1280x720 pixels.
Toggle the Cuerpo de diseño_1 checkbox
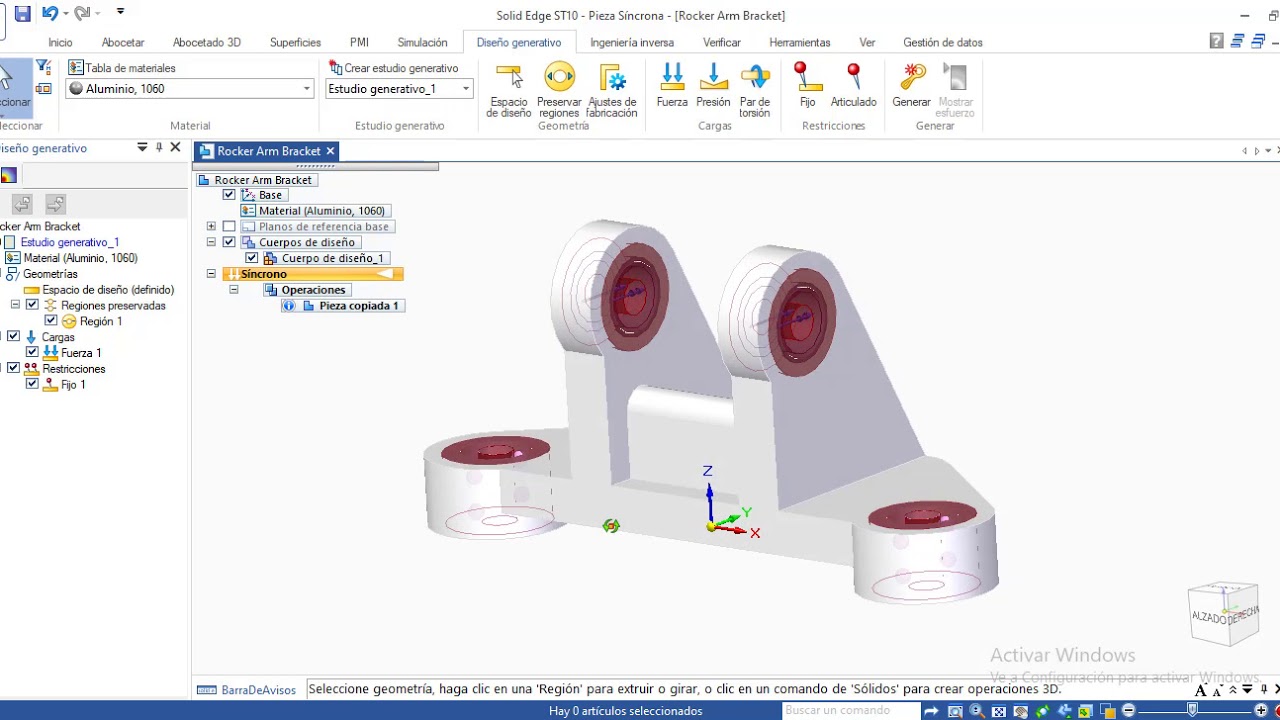(252, 258)
